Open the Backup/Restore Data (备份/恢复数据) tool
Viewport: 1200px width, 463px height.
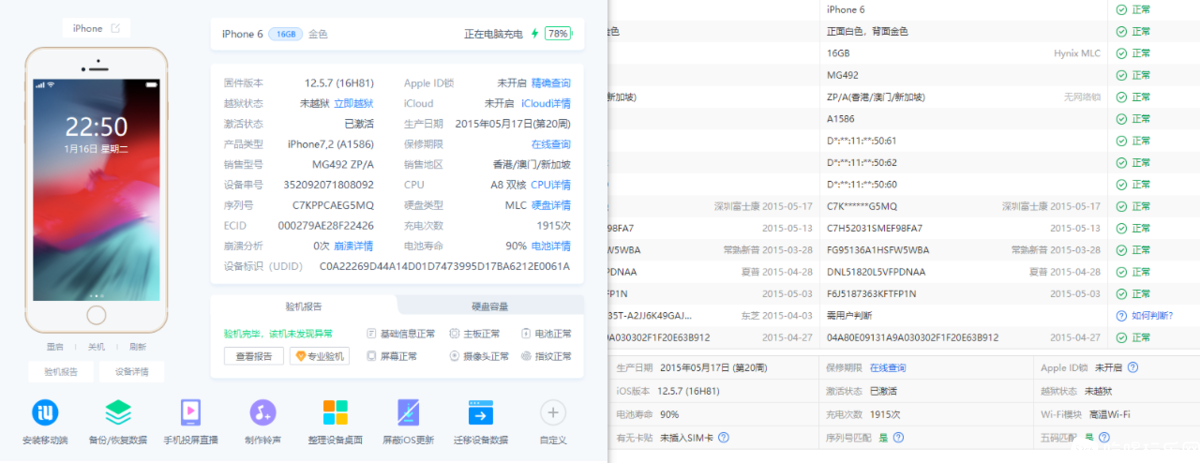[x=118, y=412]
